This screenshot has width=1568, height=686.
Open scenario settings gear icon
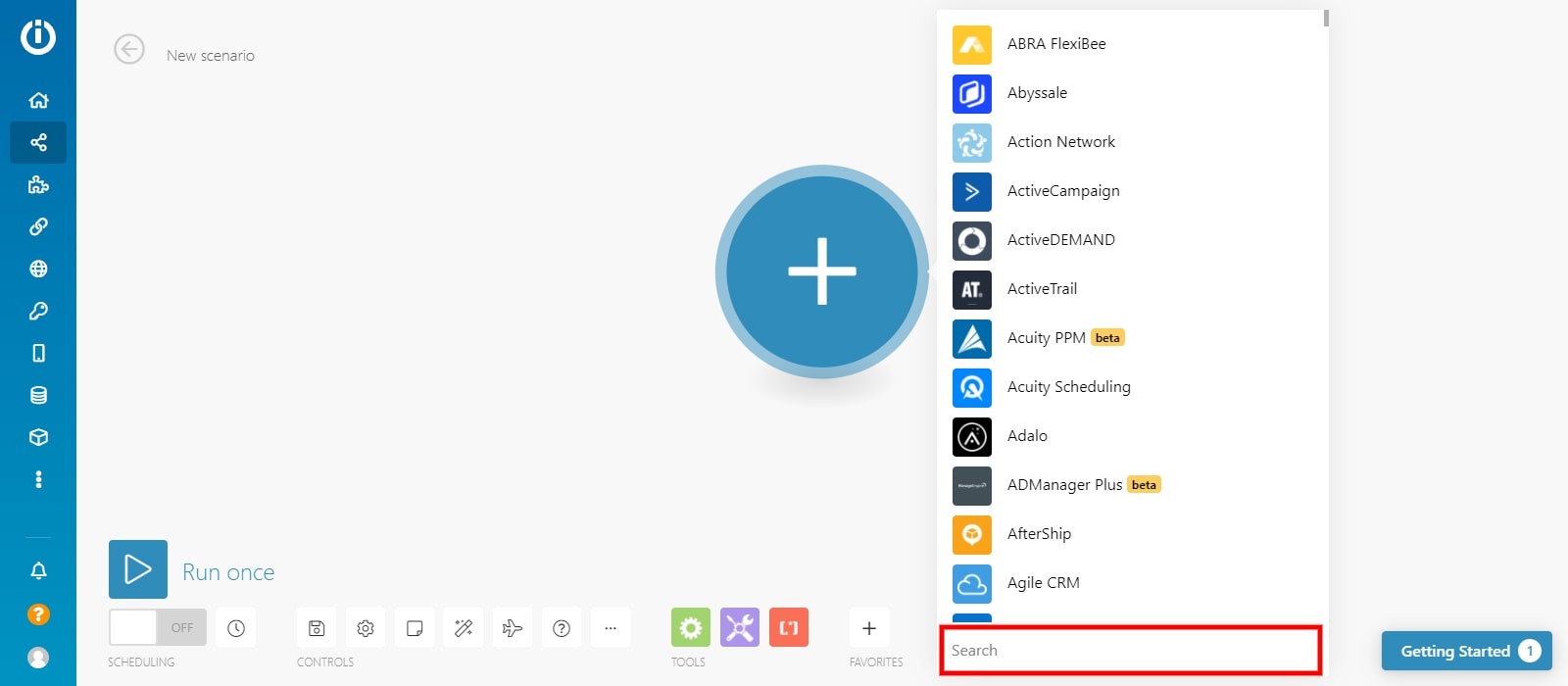pyautogui.click(x=366, y=628)
